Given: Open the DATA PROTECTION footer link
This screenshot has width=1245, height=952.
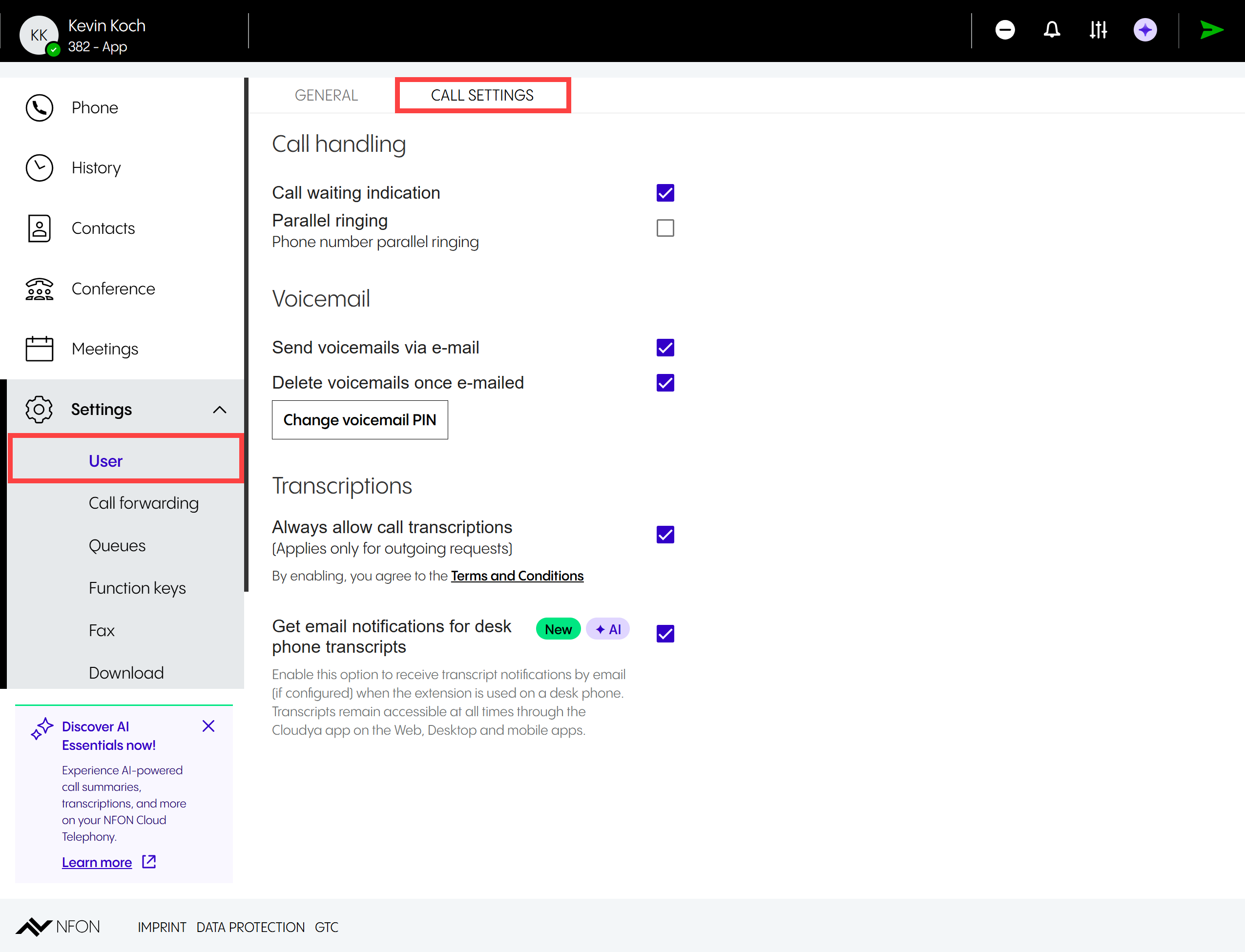Looking at the screenshot, I should (x=250, y=927).
